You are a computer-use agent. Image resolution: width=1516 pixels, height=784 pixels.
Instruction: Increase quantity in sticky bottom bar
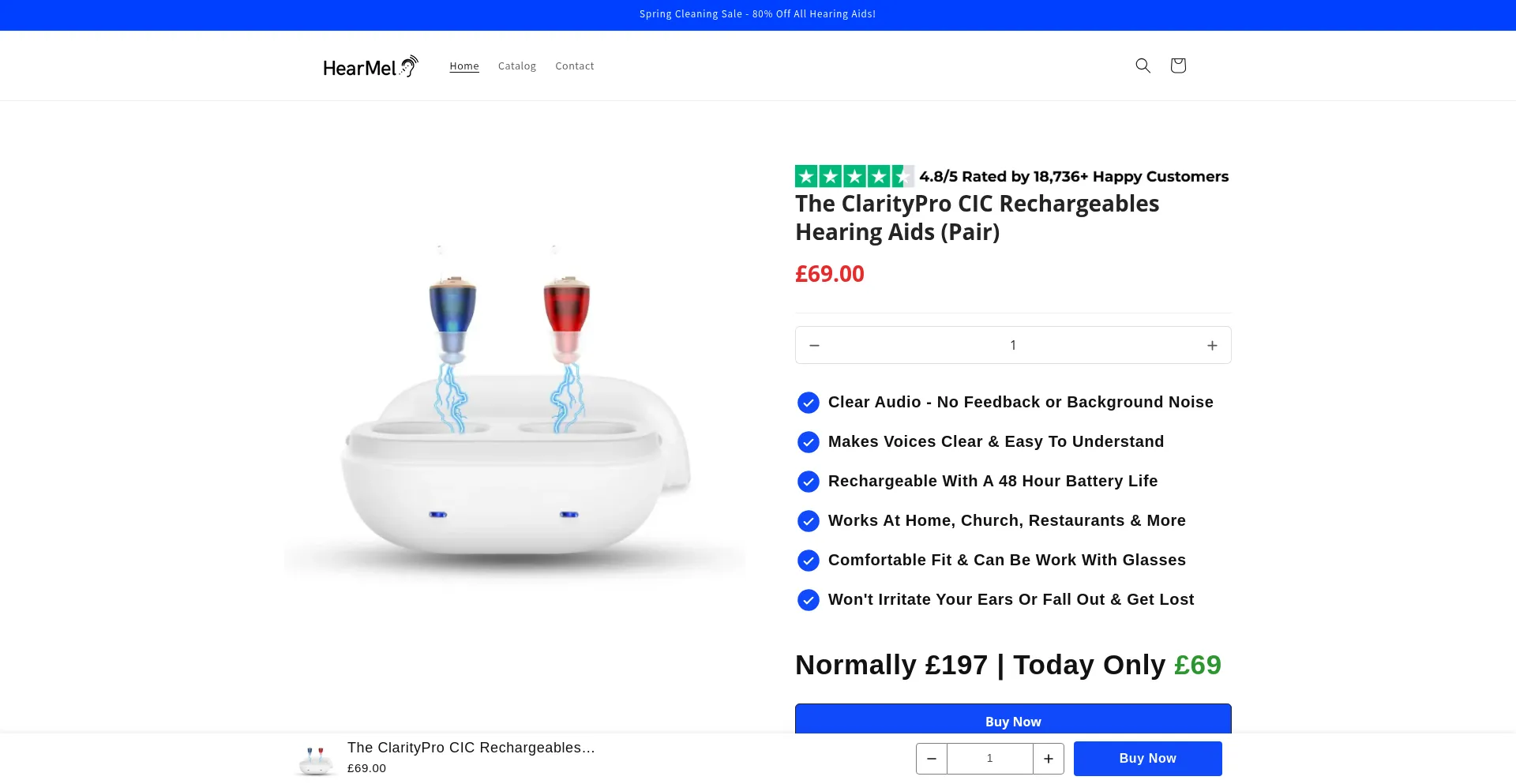[1048, 759]
